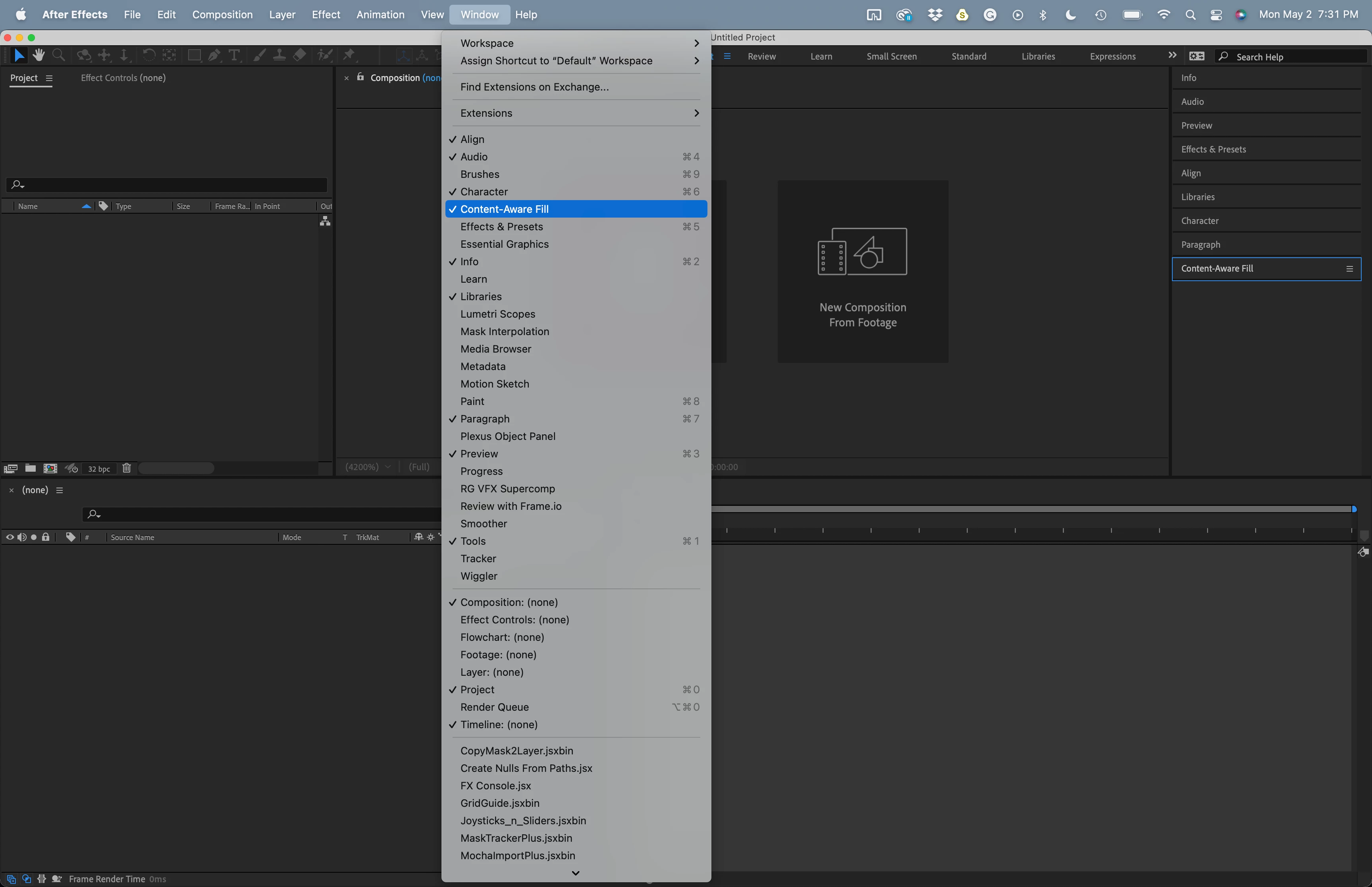Click the trash icon to delete selected items
Screen dimensions: 1372x887
pos(127,468)
